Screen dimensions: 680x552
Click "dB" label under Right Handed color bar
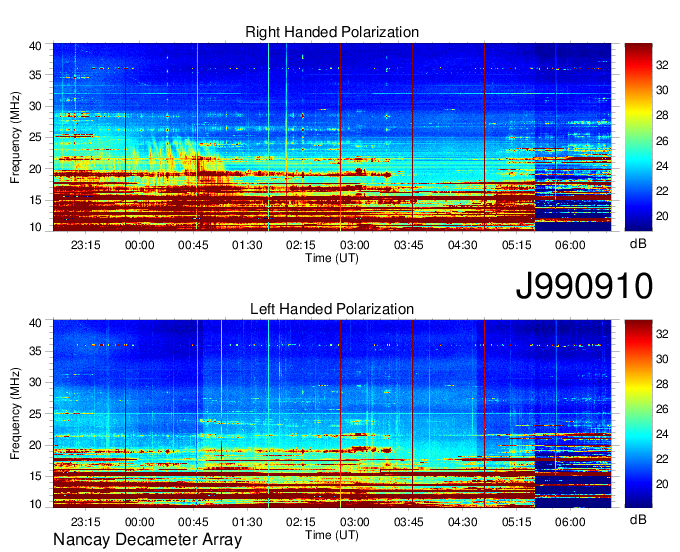(638, 244)
